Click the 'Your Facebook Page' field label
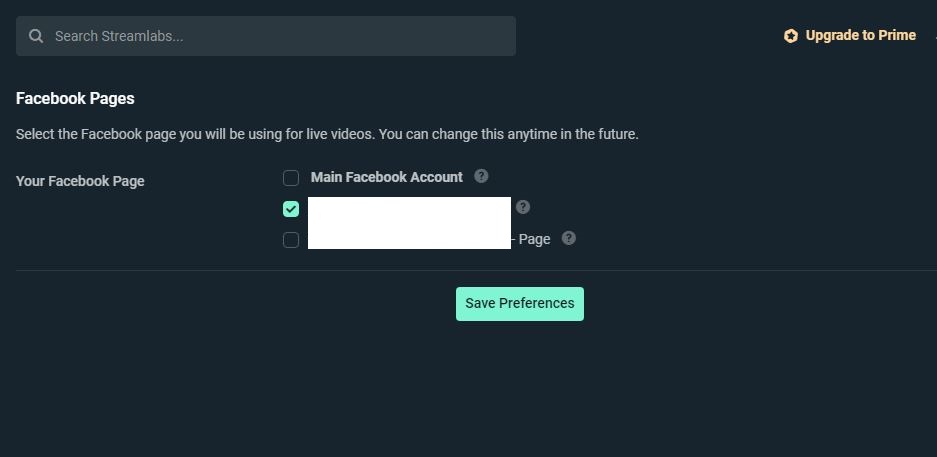Image resolution: width=937 pixels, height=457 pixels. (80, 181)
